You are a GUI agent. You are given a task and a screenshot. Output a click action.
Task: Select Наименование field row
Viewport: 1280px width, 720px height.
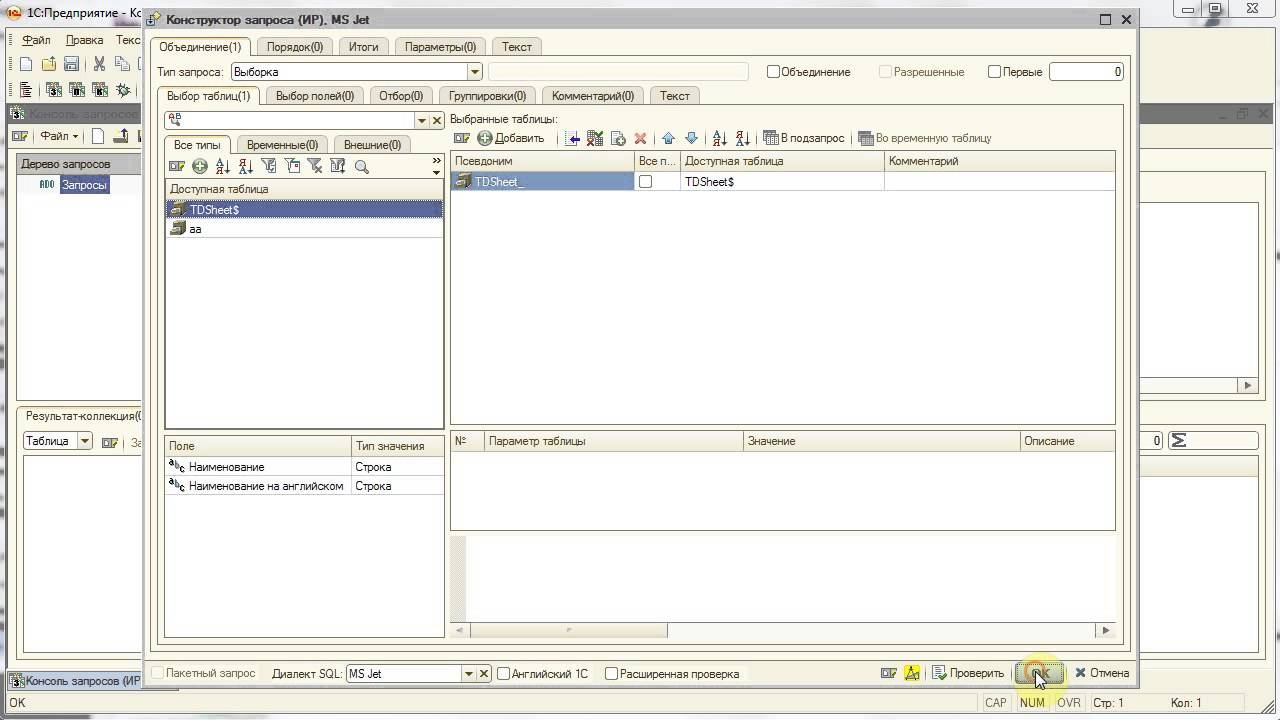tap(304, 467)
